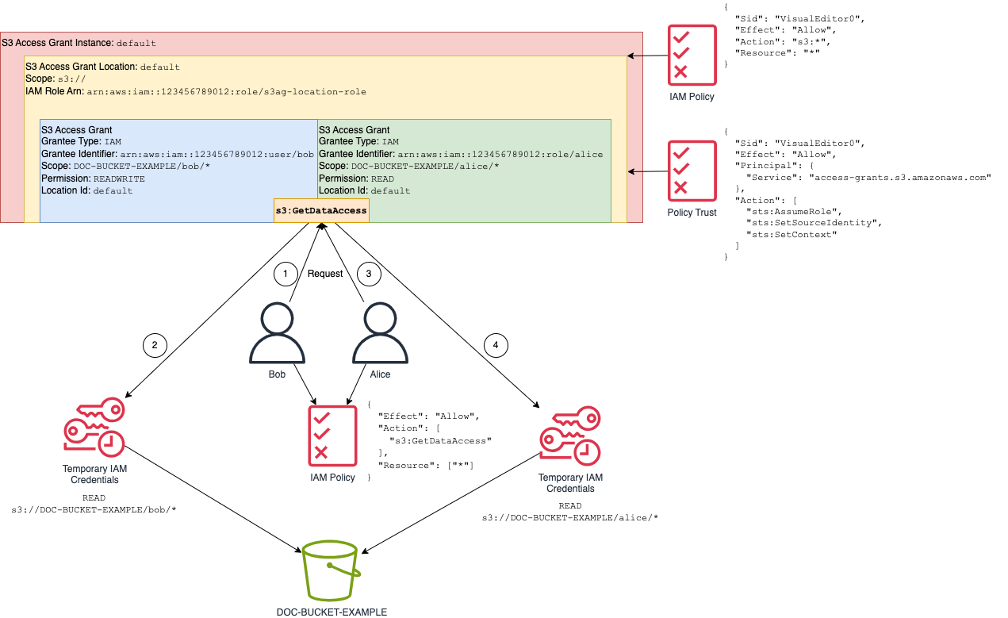The width and height of the screenshot is (1008, 618).
Task: Click the Alice user icon
Action: point(378,334)
